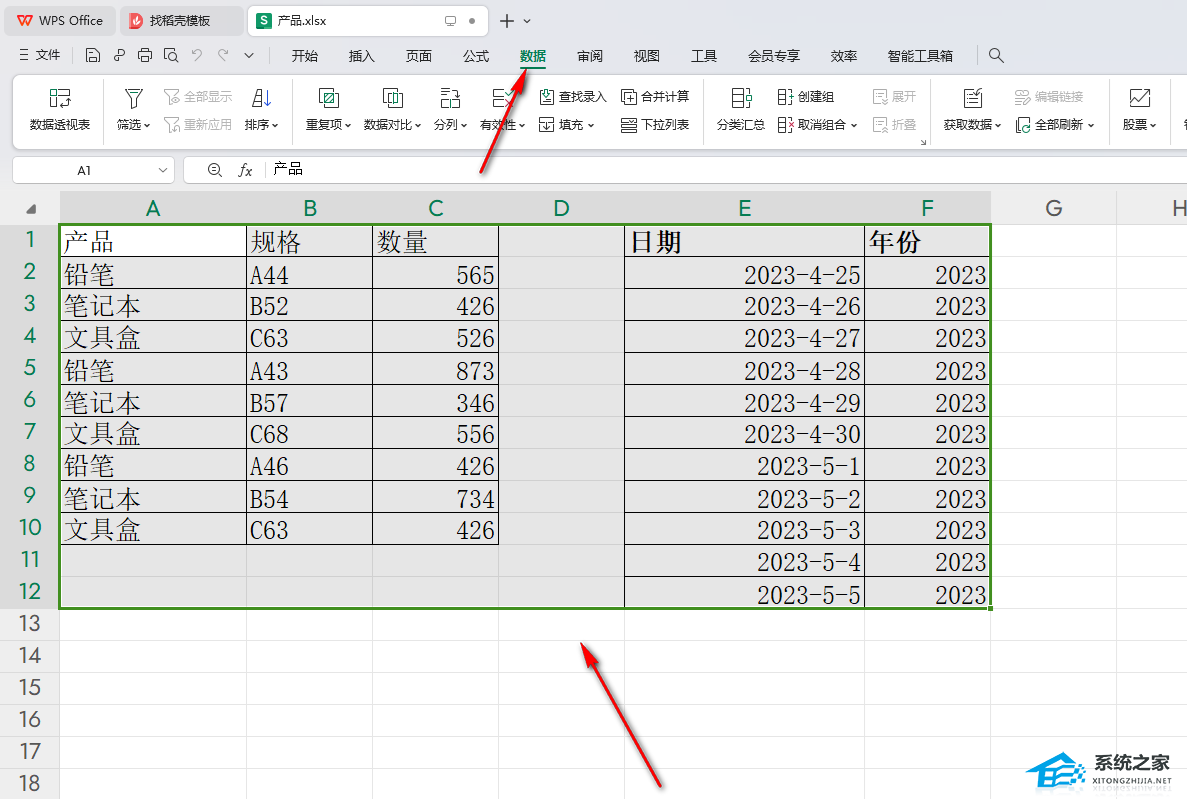Switch to the 开始 tab
Viewport: 1187px width, 799px height.
point(305,56)
